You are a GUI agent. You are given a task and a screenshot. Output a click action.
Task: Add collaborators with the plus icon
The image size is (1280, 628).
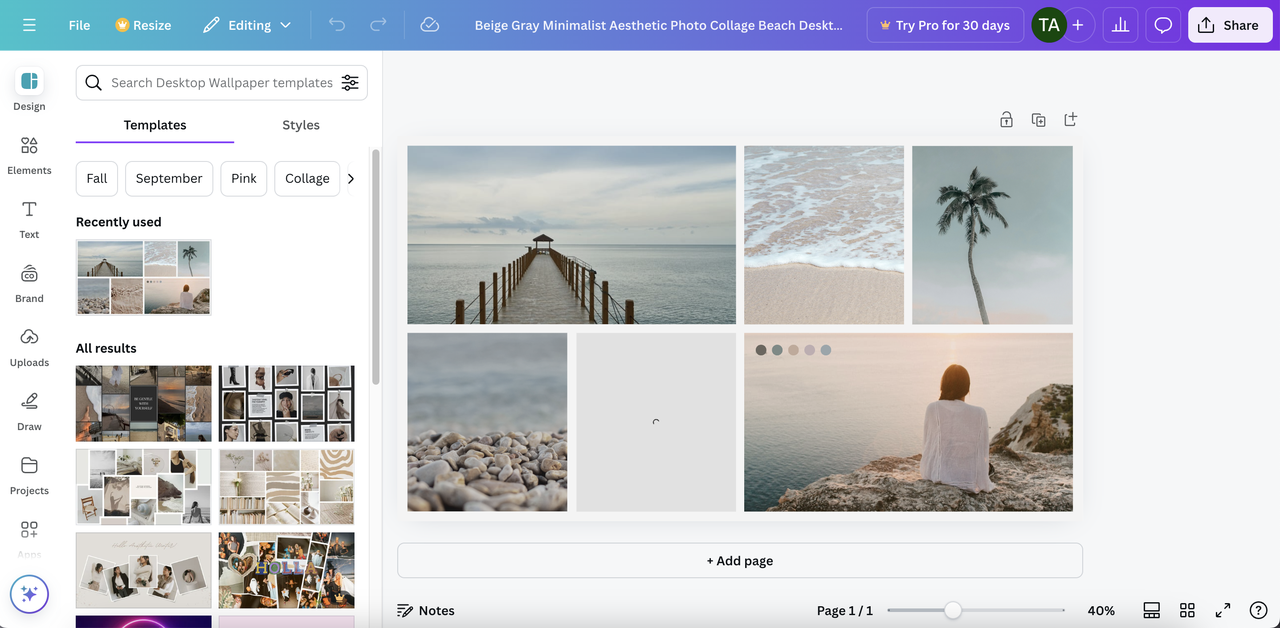coord(1078,25)
